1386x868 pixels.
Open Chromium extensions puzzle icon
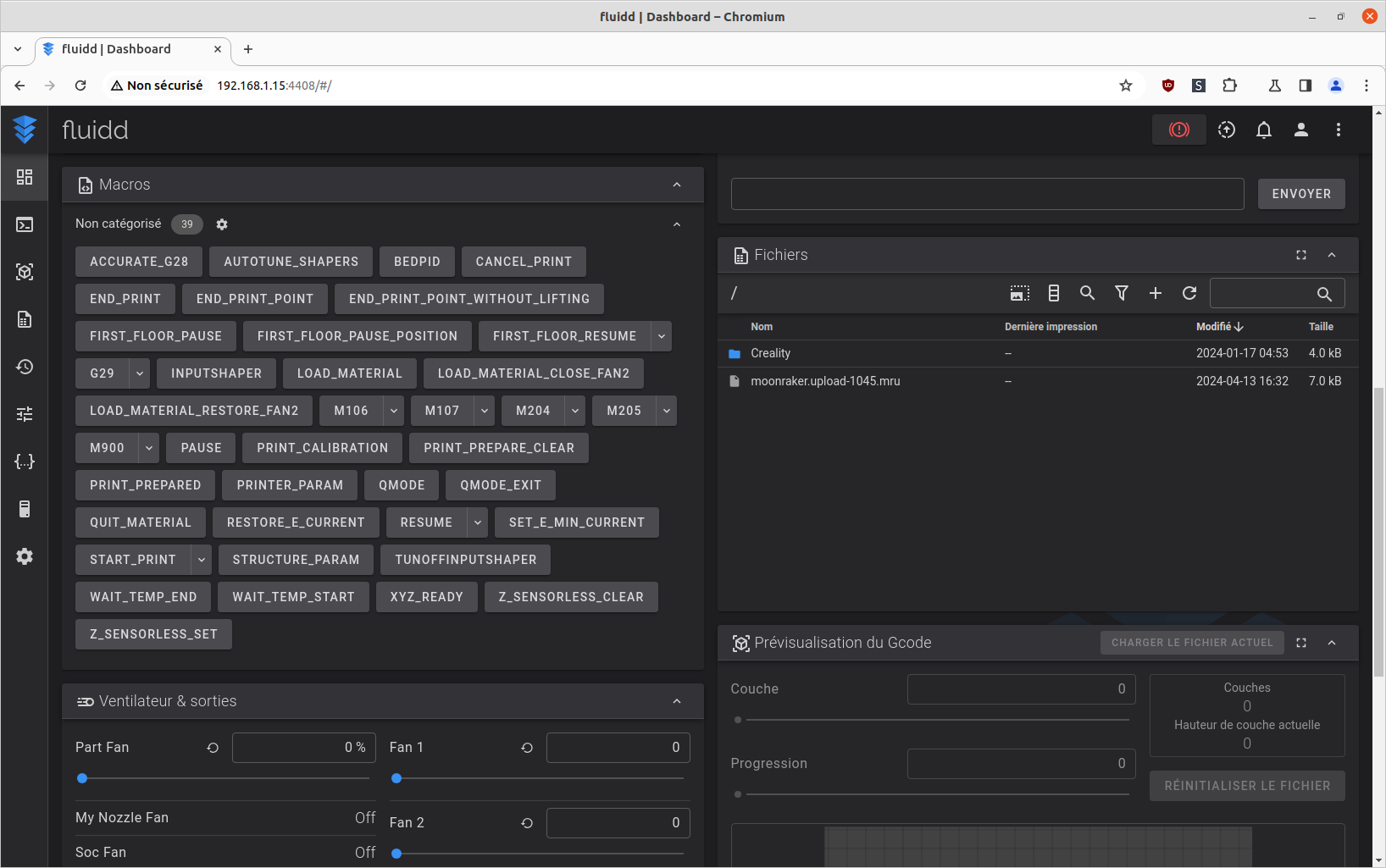[1229, 86]
